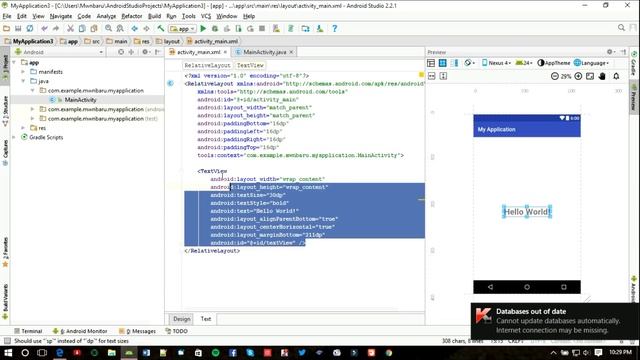Image resolution: width=640 pixels, height=360 pixels.
Task: Click the Undo arrow icon
Action: tap(44, 29)
